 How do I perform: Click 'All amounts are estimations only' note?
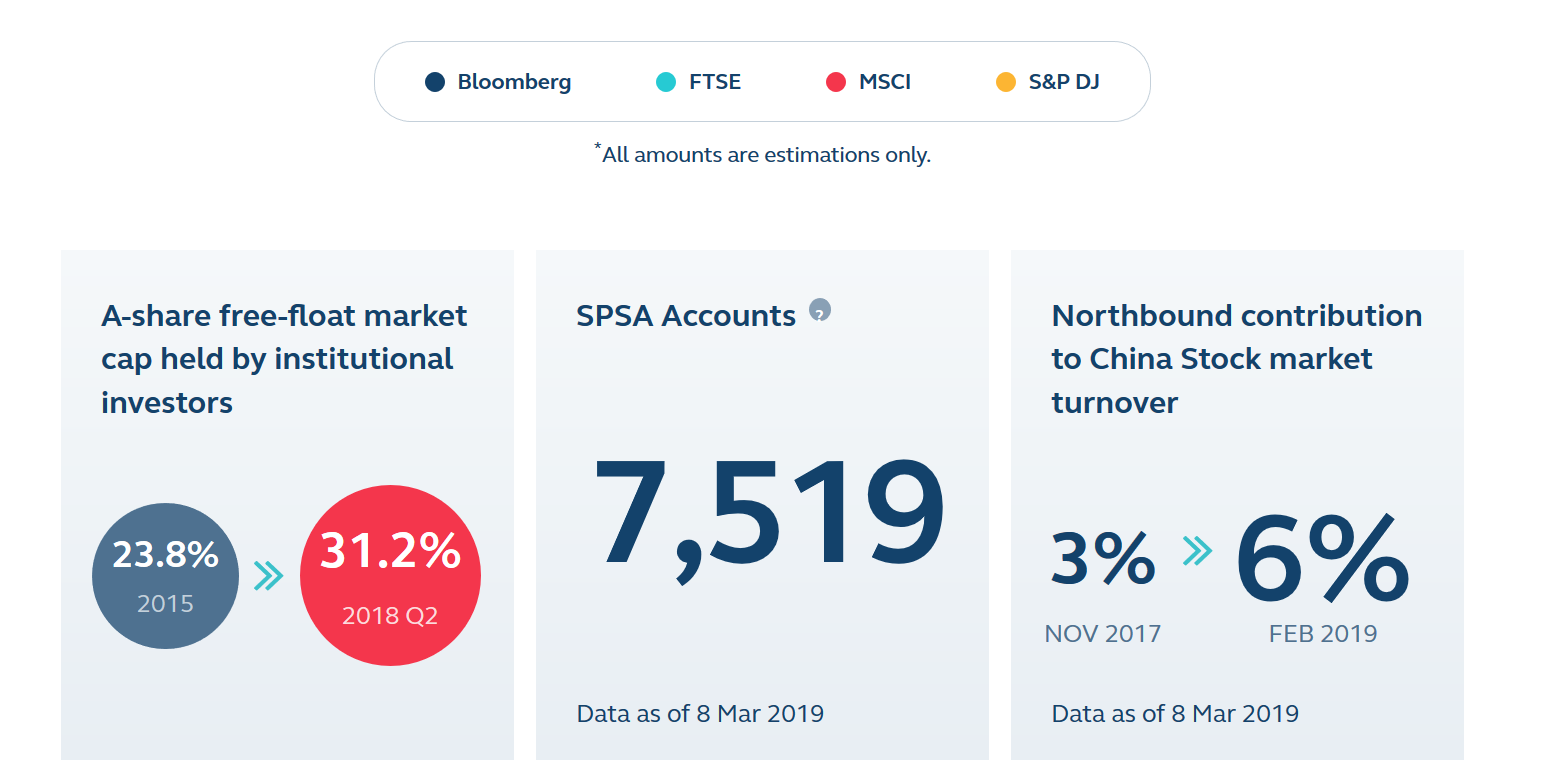762,154
